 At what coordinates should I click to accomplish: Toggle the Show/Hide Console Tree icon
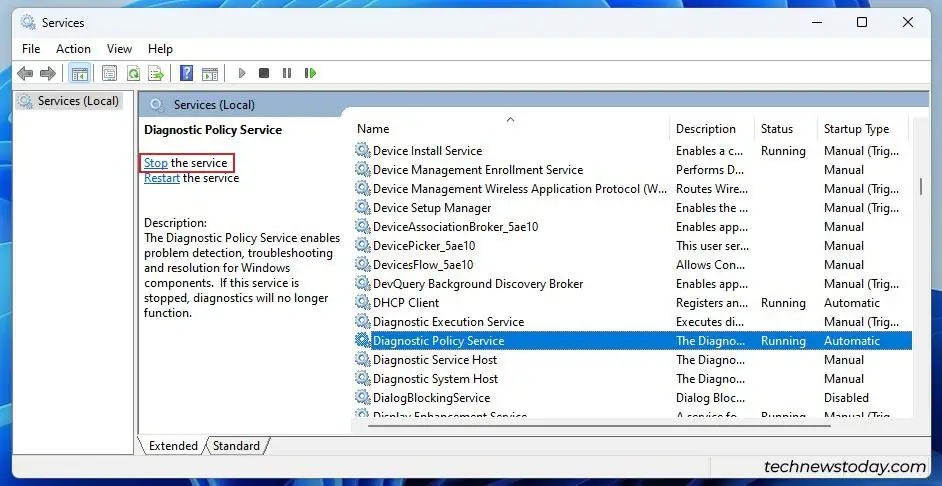coord(79,73)
